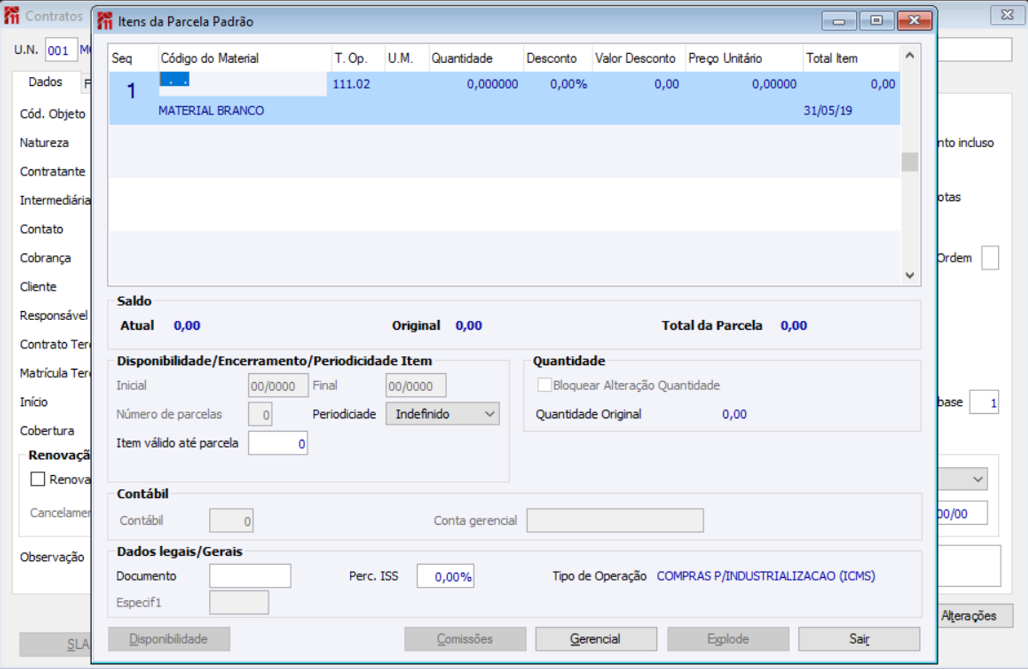Image resolution: width=1028 pixels, height=669 pixels.
Task: Click the Disponibilidade button
Action: tap(168, 639)
